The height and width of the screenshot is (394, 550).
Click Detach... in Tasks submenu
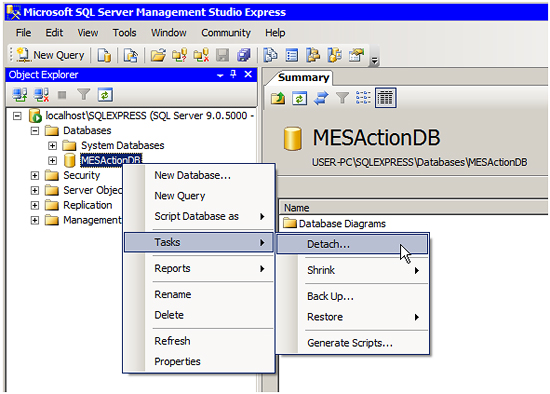pos(352,244)
